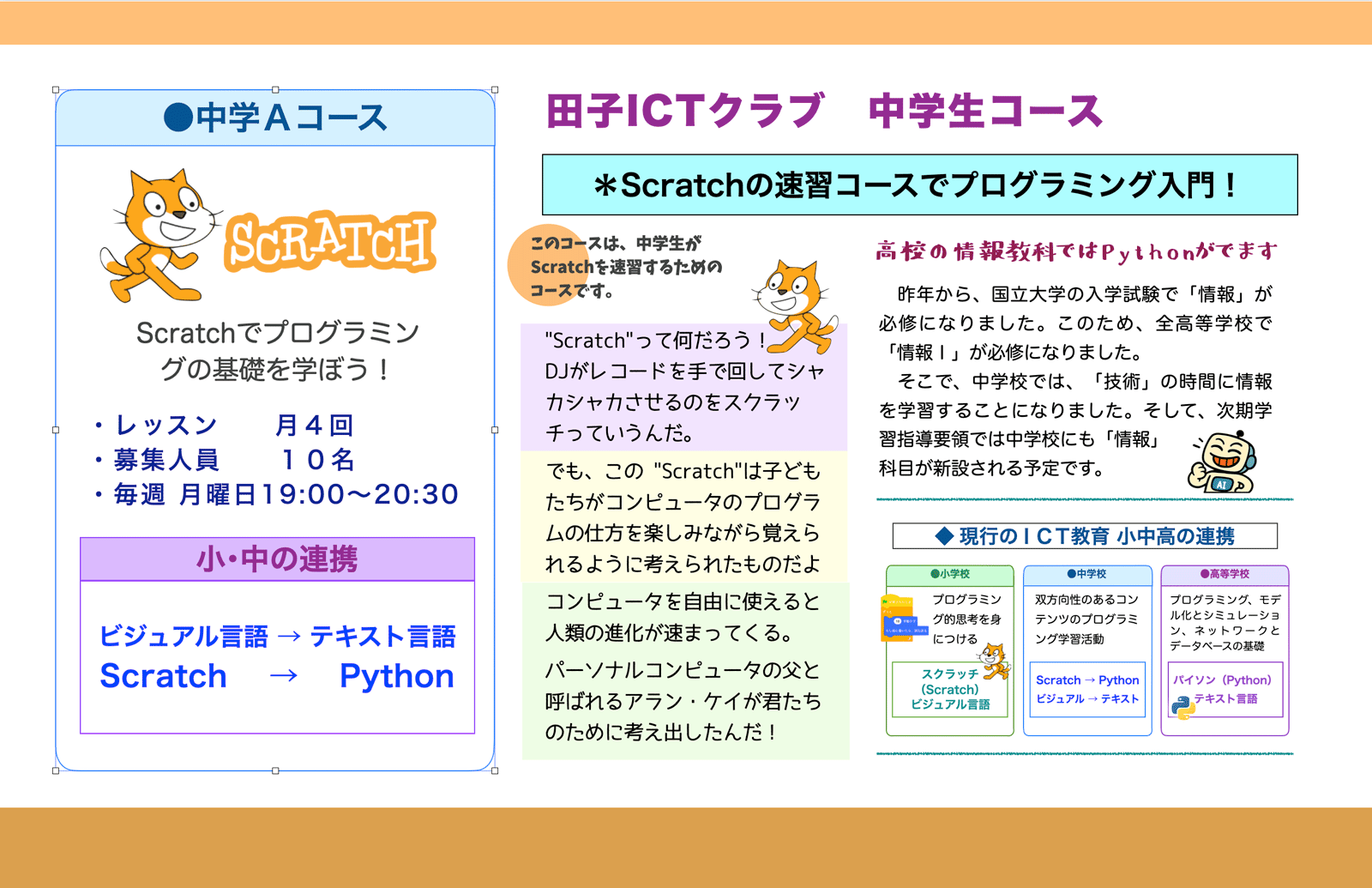Click the green ●小学校 card header

pyautogui.click(x=950, y=574)
